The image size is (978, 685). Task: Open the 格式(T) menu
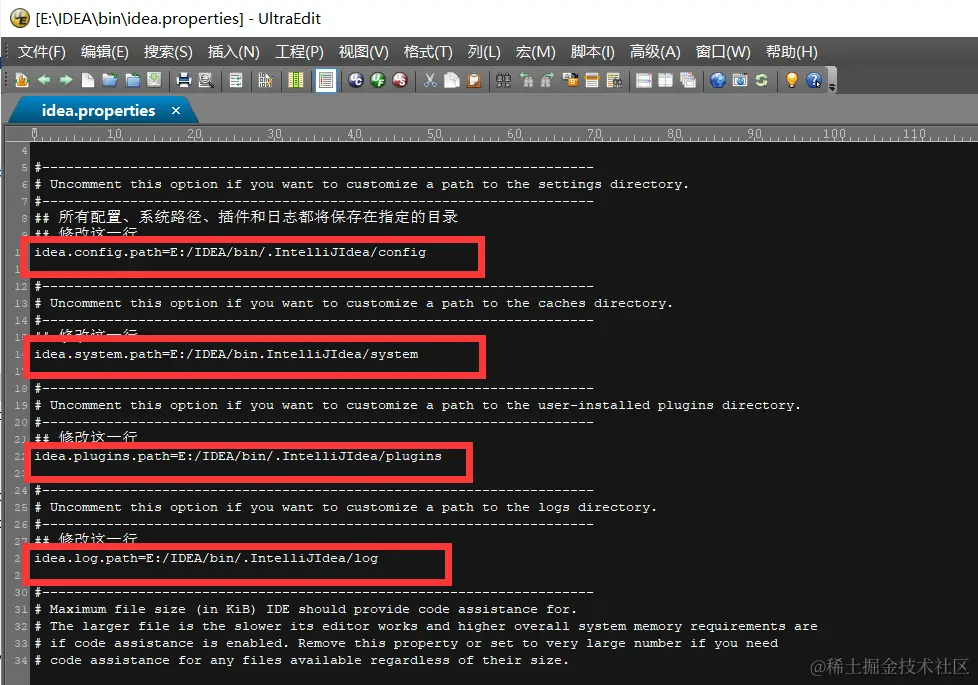[428, 52]
